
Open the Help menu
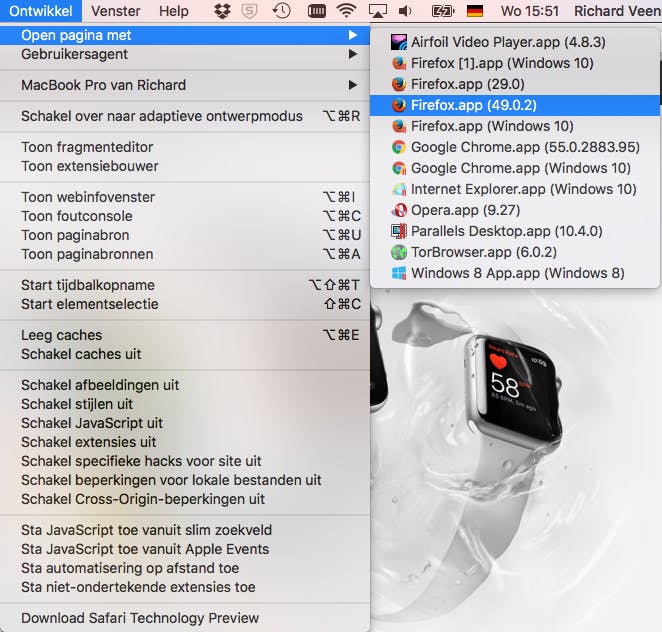[174, 11]
